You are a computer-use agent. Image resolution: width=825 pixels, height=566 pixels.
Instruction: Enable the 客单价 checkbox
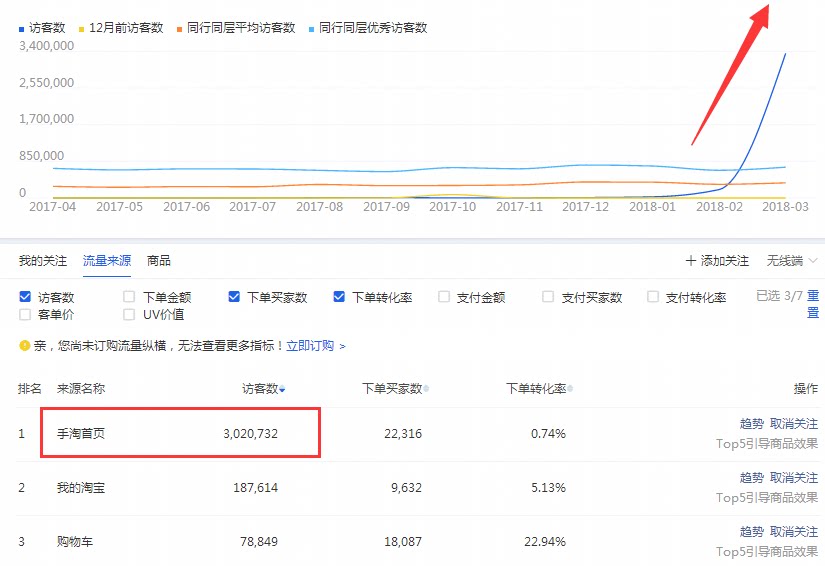click(x=25, y=315)
